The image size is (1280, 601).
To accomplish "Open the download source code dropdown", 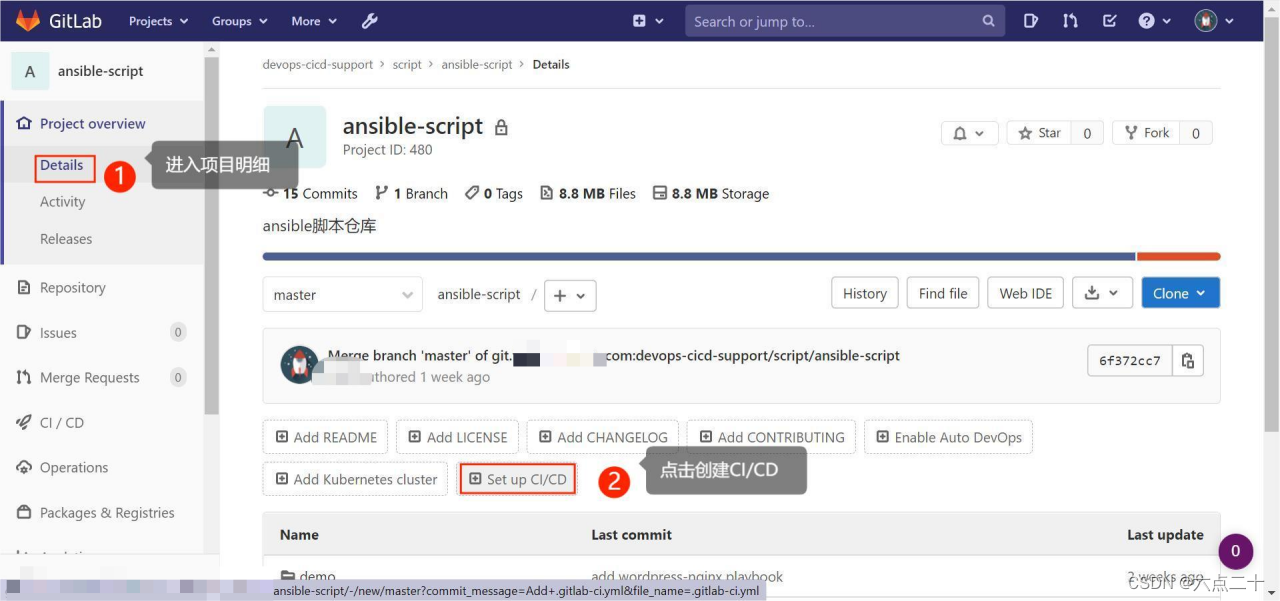I will pos(1102,293).
